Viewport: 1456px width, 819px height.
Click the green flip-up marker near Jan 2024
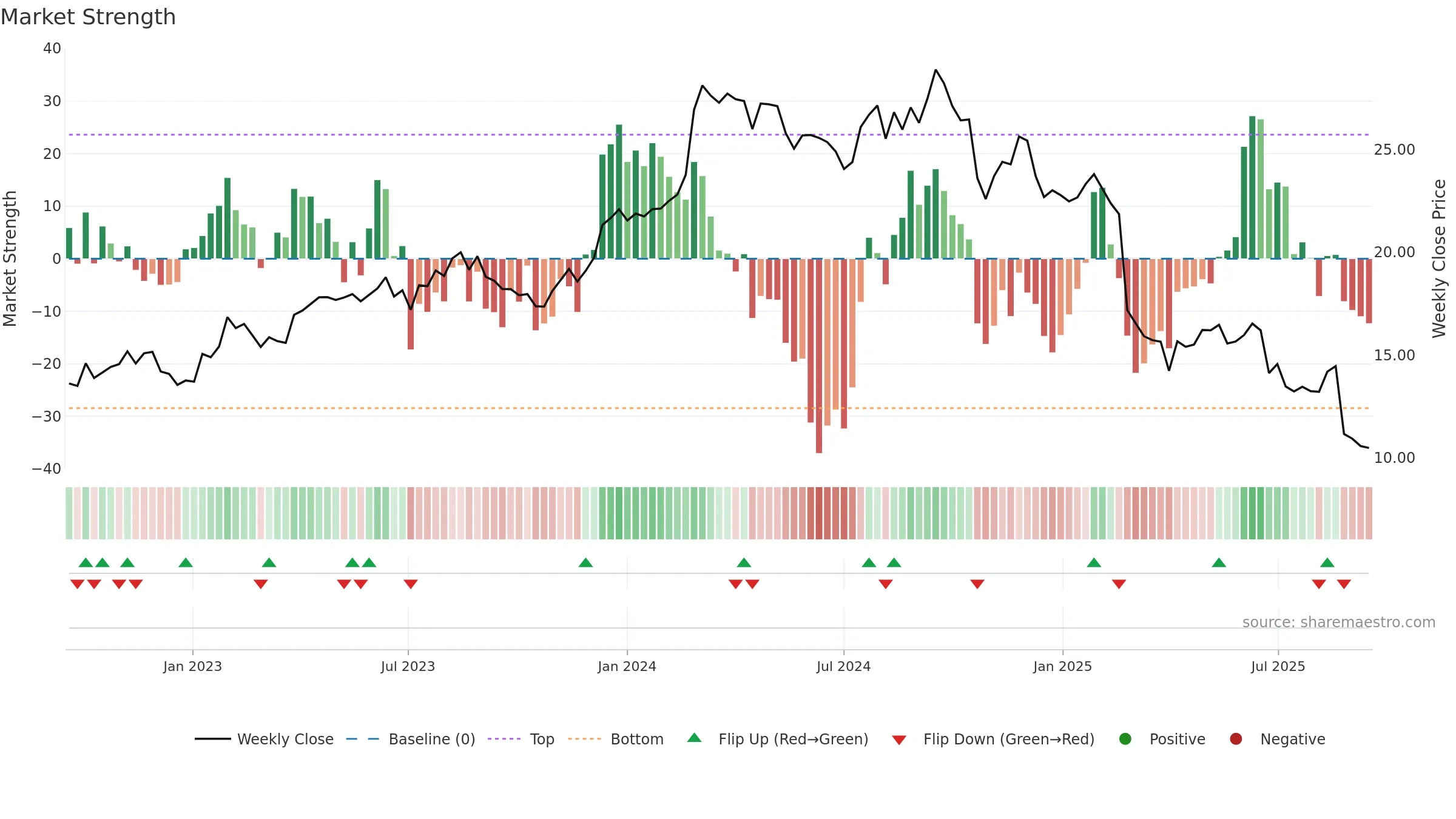pyautogui.click(x=585, y=562)
